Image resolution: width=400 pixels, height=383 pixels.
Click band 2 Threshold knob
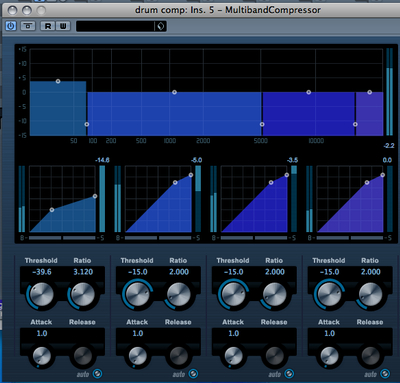[137, 294]
